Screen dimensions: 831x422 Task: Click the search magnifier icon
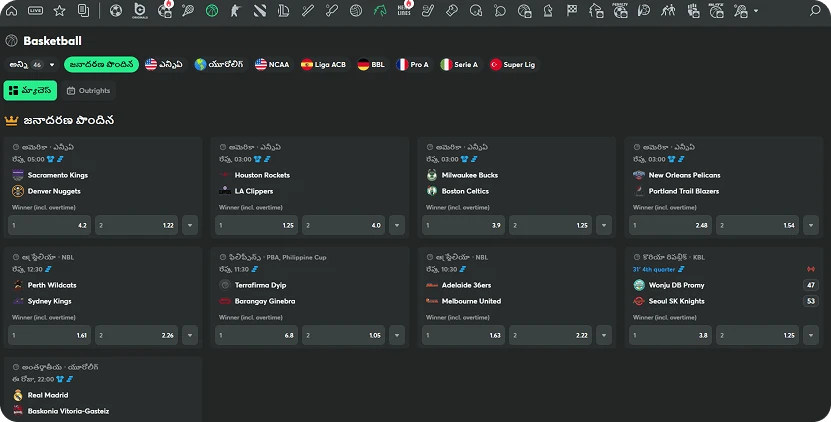[814, 11]
